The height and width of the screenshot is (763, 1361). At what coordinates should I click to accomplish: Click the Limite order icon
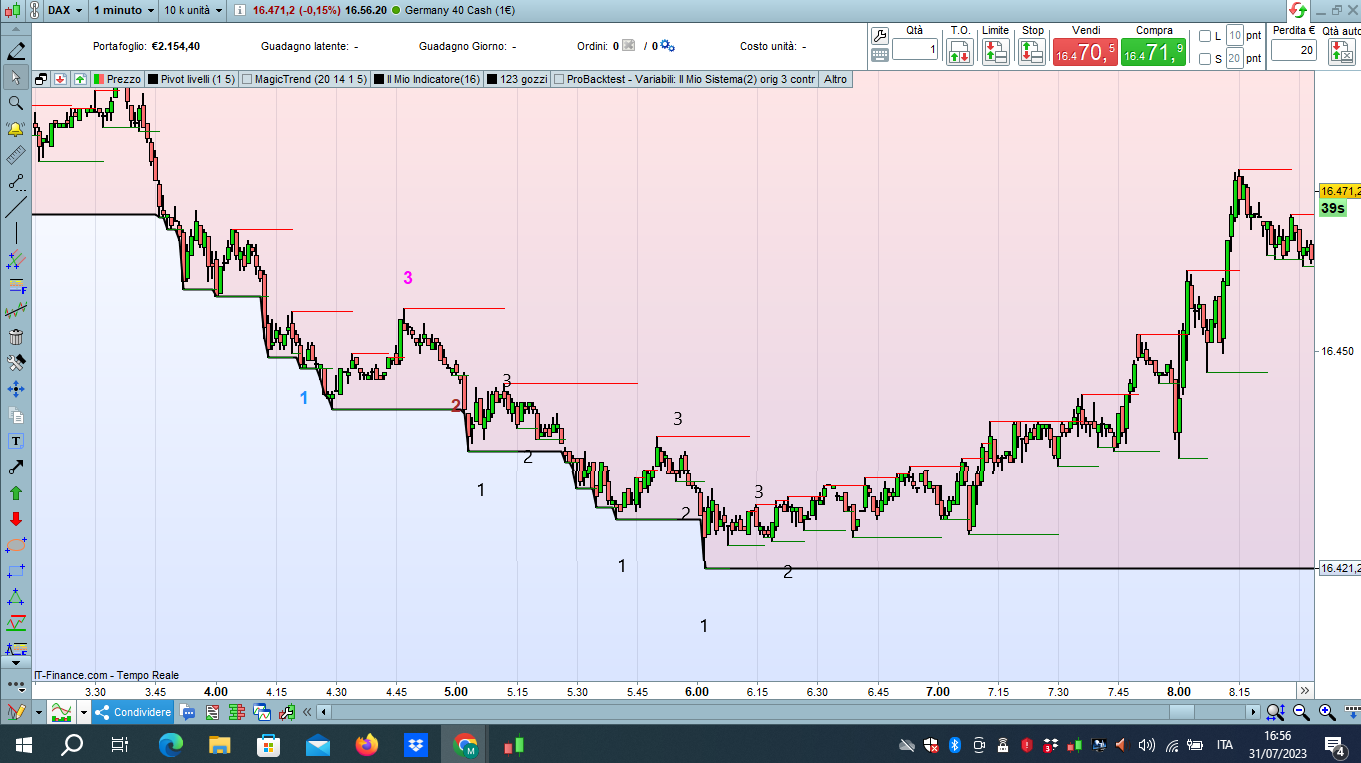pos(995,53)
